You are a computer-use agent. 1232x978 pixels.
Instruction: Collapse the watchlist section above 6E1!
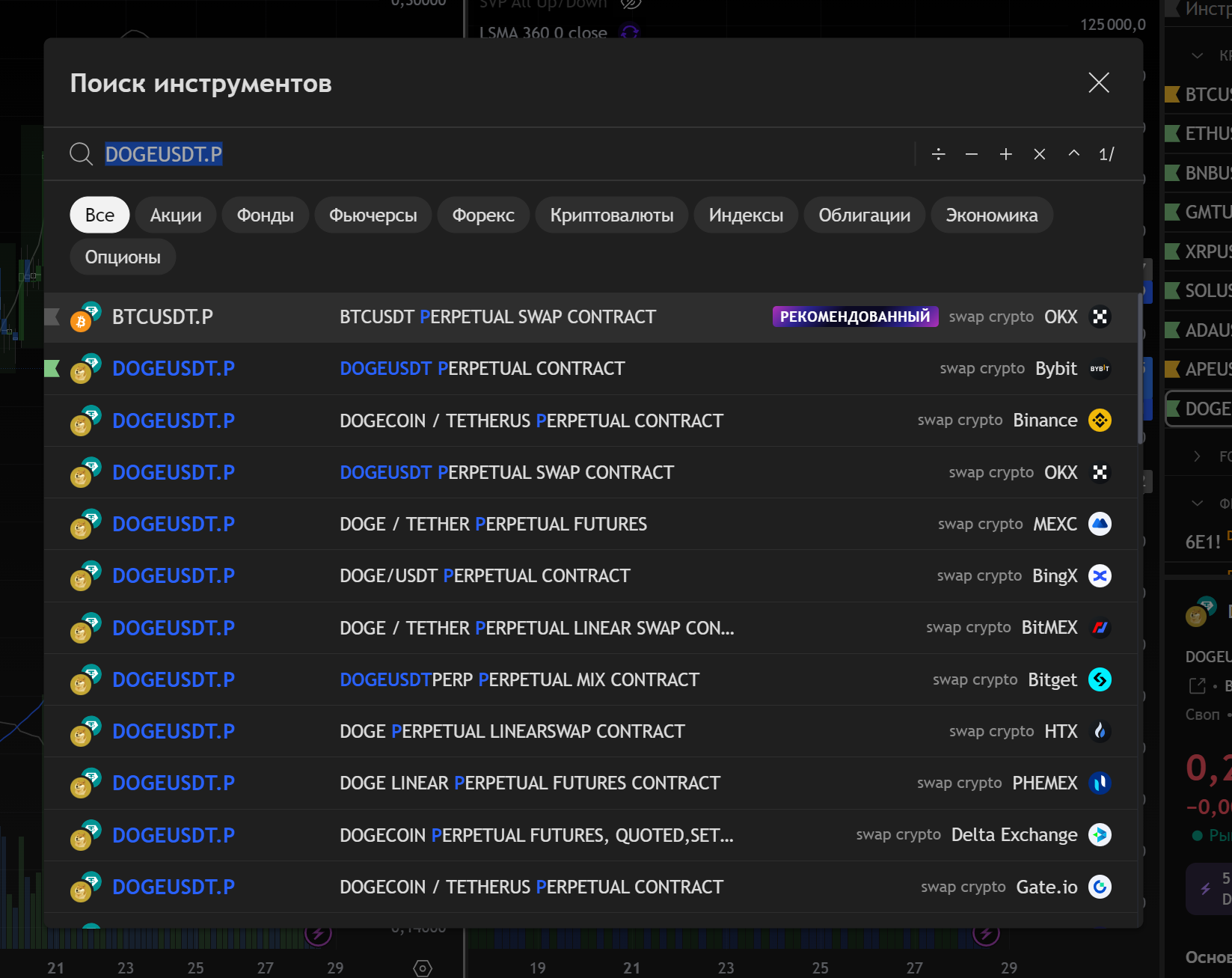[1197, 503]
